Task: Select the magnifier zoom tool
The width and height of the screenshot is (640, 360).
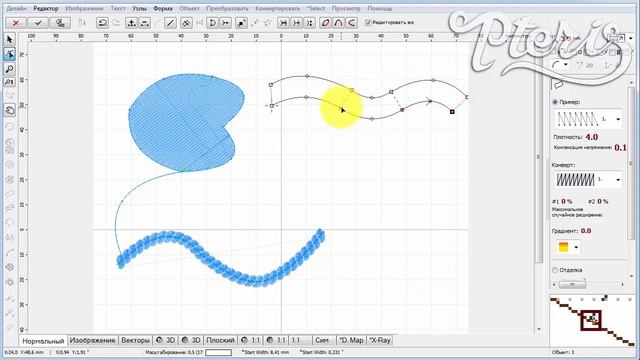Action: coord(10,69)
